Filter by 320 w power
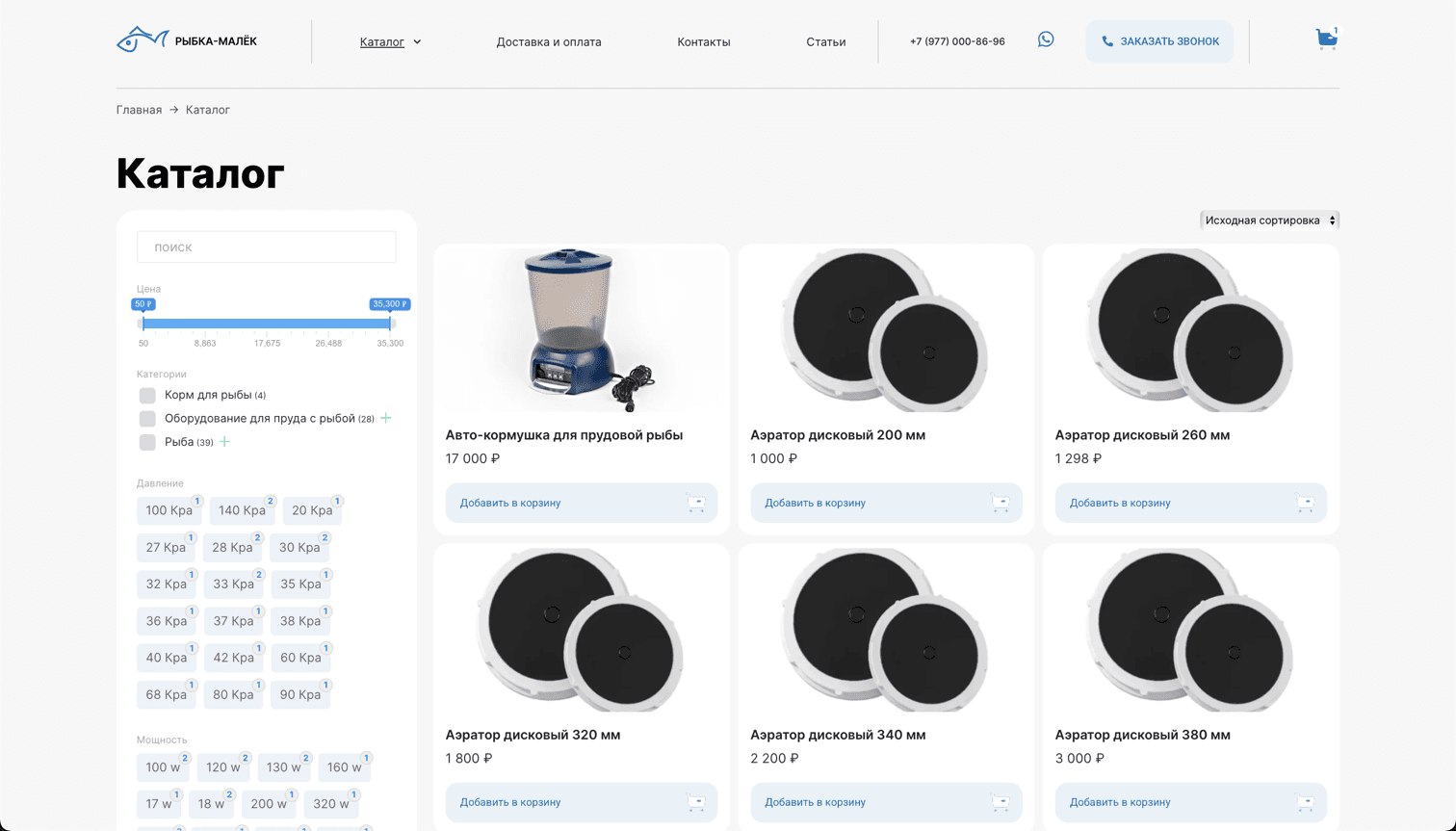This screenshot has height=831, width=1456. 331,804
